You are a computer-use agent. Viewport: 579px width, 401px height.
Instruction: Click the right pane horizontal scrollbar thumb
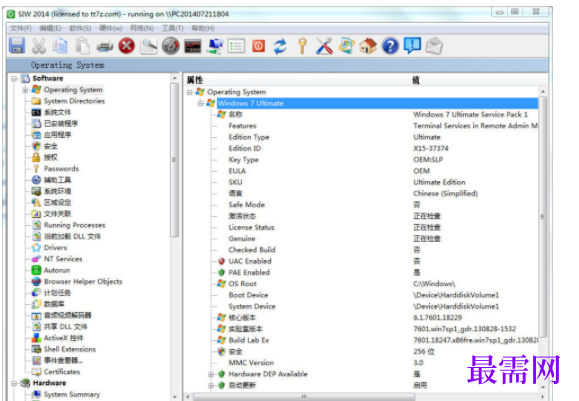(304, 397)
